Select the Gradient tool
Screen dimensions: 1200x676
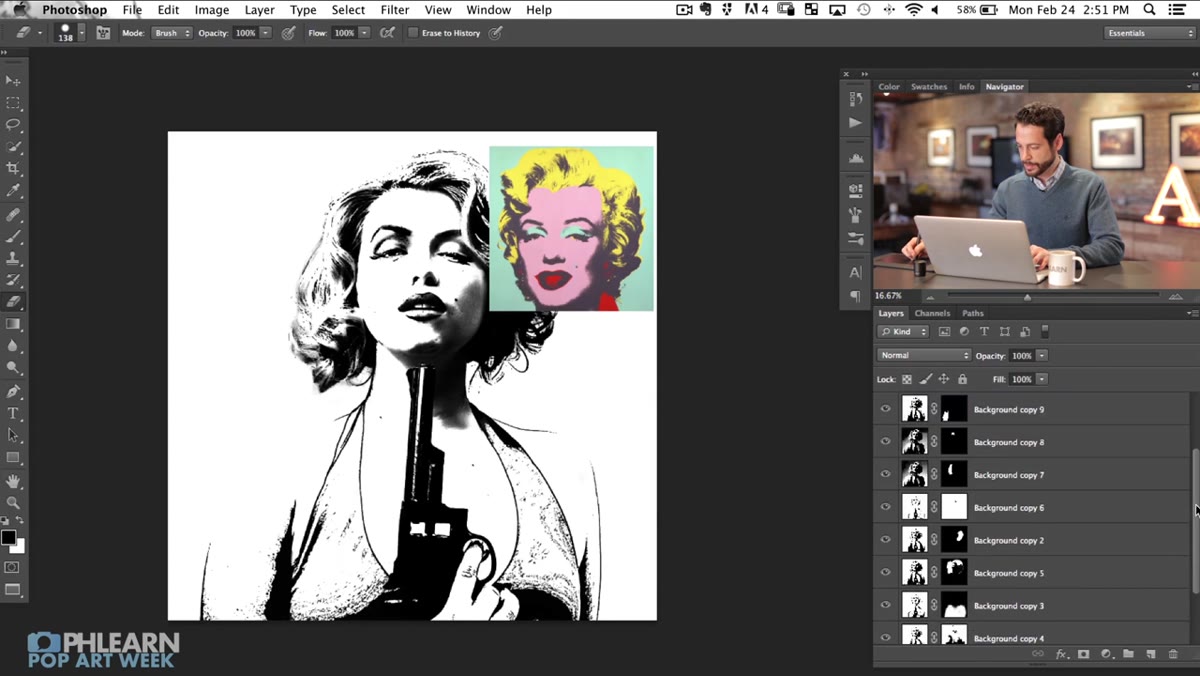point(13,324)
